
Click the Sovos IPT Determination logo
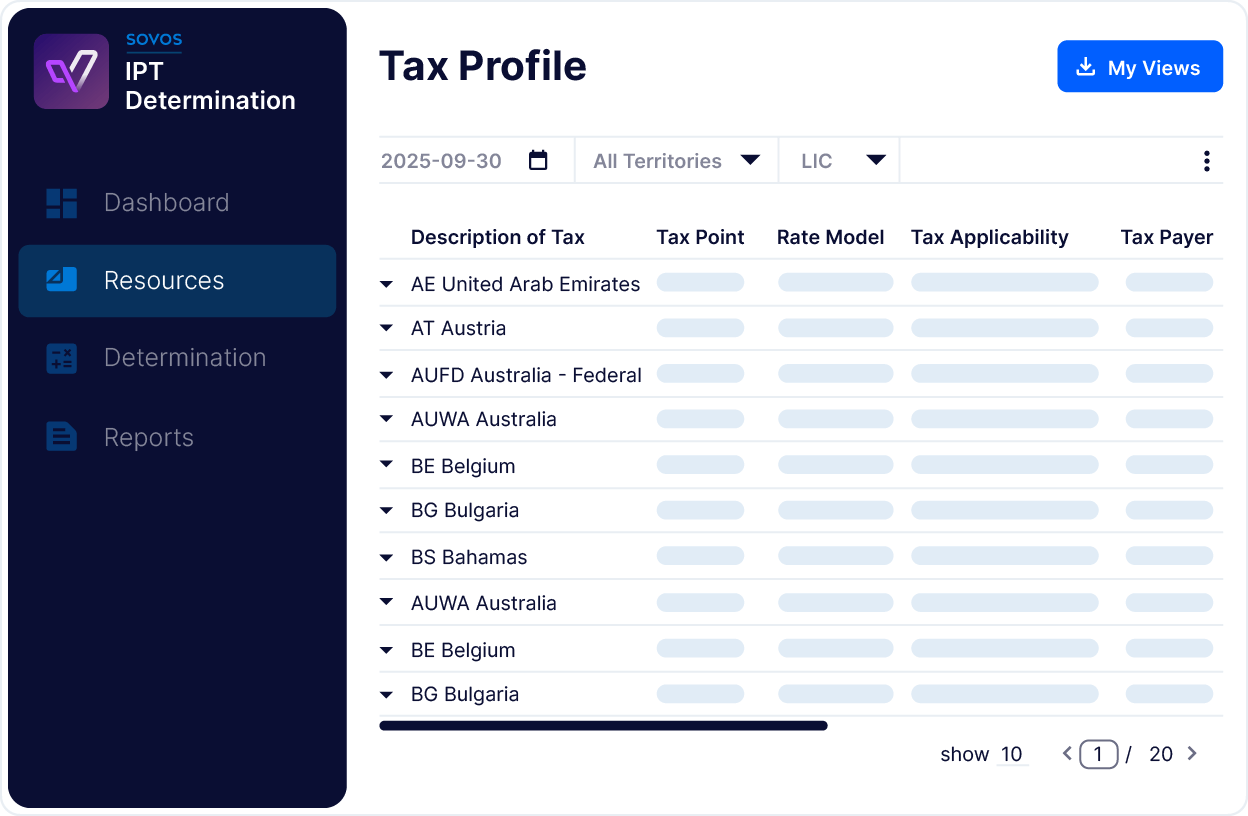click(x=71, y=72)
